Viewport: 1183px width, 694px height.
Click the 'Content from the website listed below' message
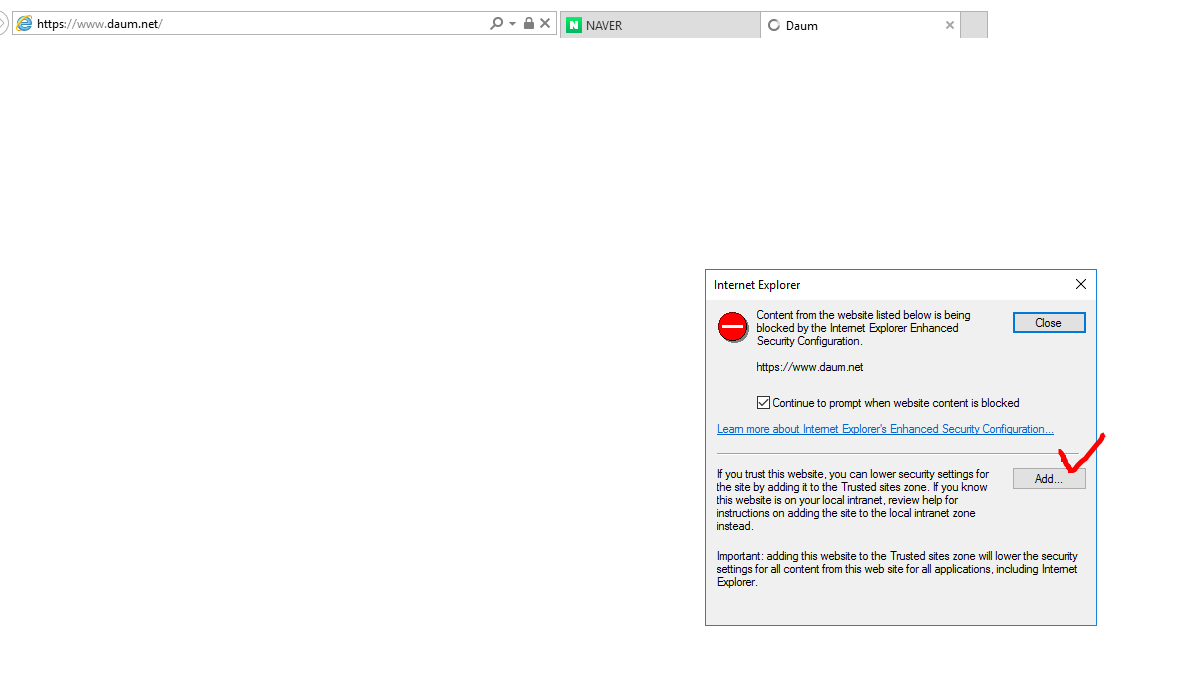coord(863,328)
